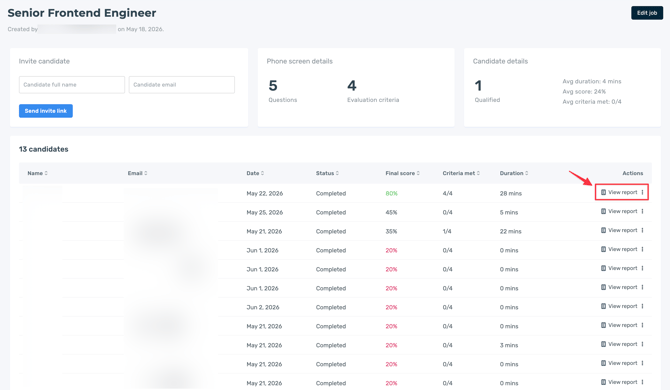Click the 4/4 criteria met cell
Screen dimensions: 670x390
click(447, 194)
